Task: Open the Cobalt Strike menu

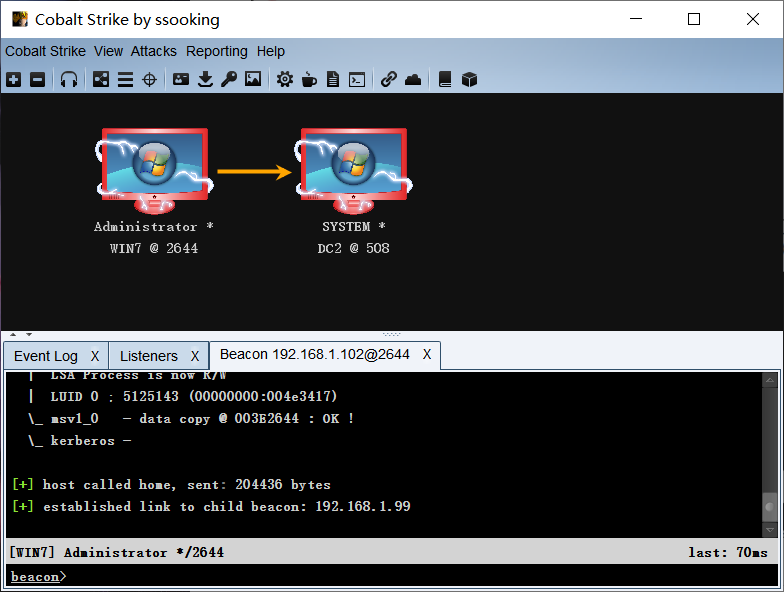Action: click(46, 51)
